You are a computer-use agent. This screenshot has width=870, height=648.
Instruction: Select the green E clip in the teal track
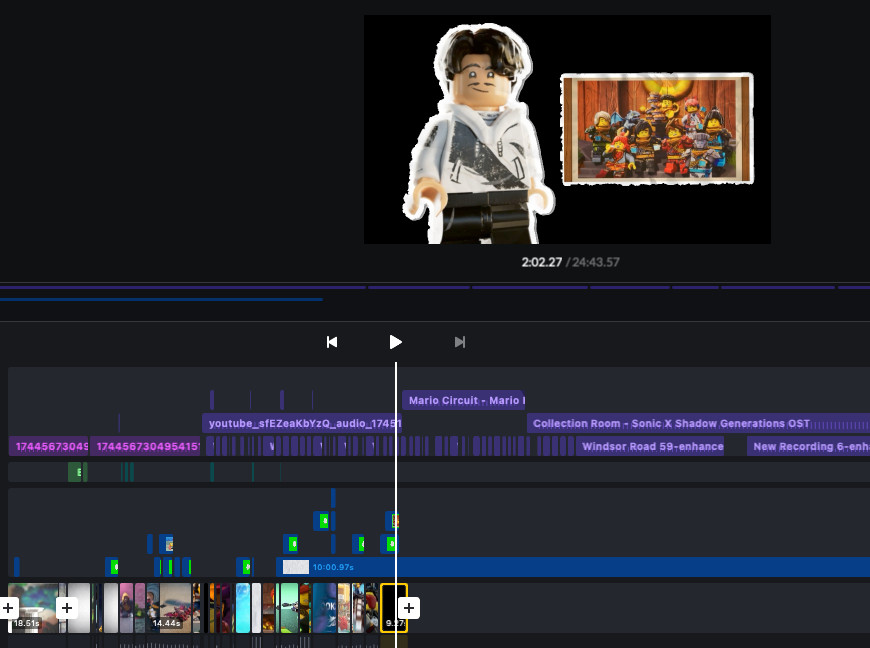click(74, 472)
